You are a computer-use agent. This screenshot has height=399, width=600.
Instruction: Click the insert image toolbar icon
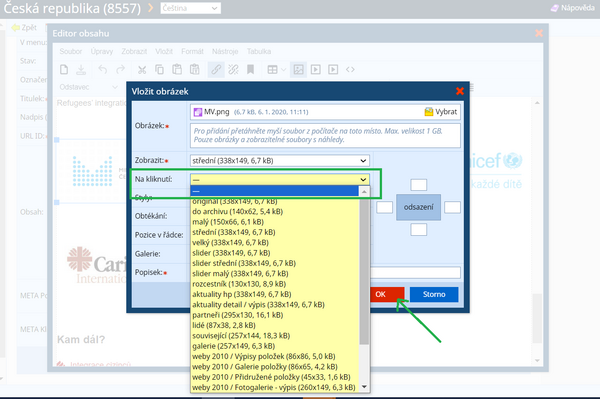(x=298, y=70)
